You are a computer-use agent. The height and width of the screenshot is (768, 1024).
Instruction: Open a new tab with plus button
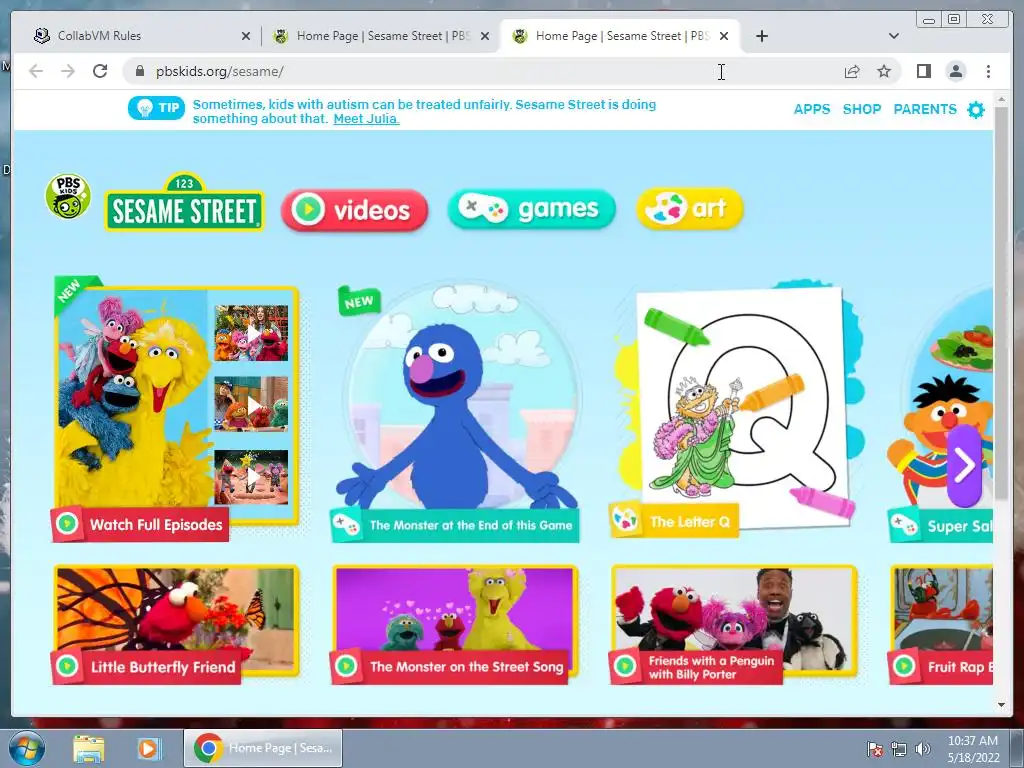(x=761, y=36)
